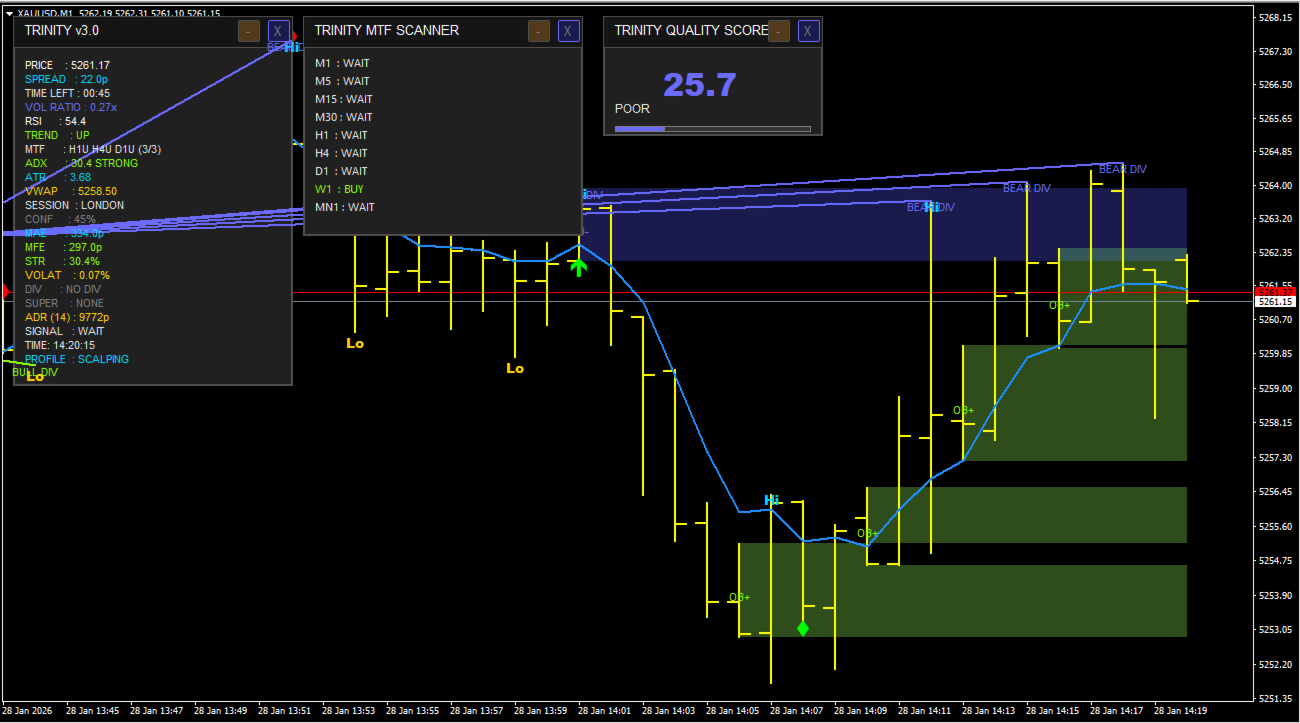Screen dimensions: 1300x723
Task: Minimize the TRINITY QUALITY SCORE panel
Action: point(779,31)
